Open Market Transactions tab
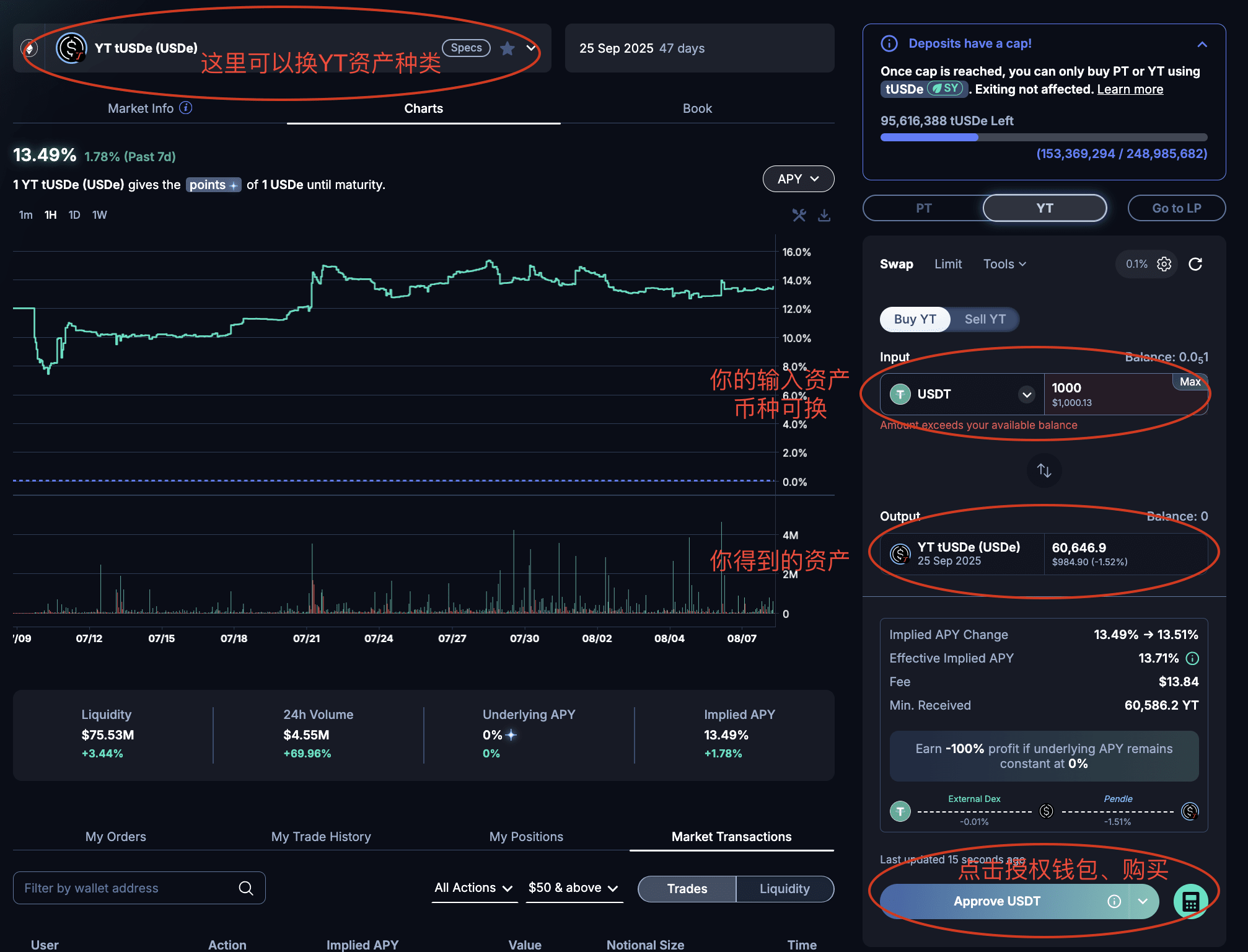1248x952 pixels. 732,837
